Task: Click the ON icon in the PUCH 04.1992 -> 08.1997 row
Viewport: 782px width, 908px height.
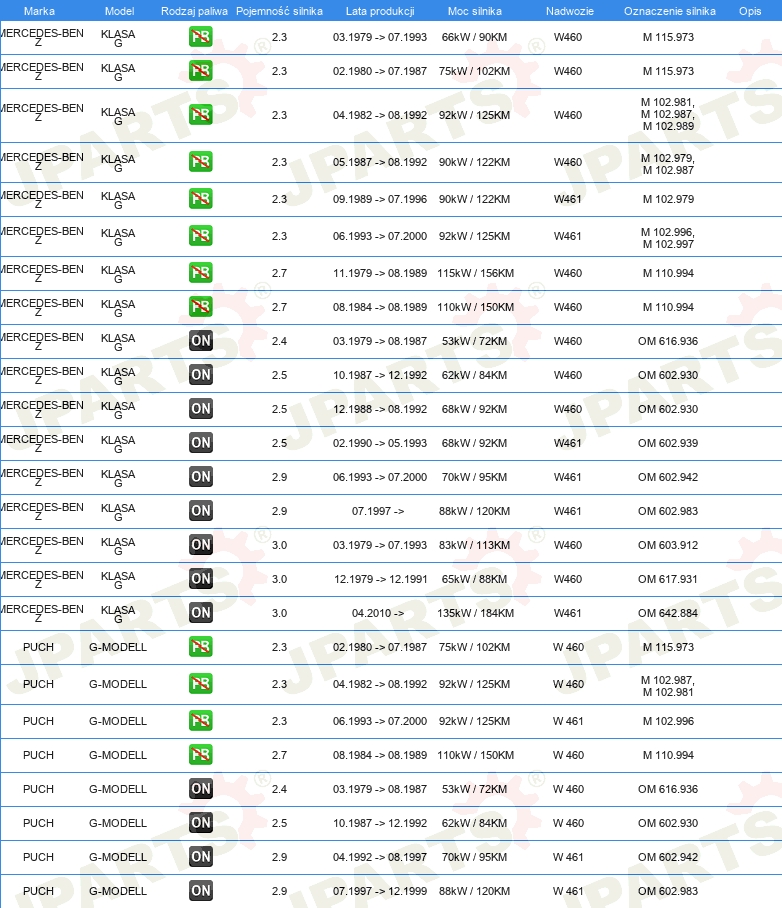Action: pos(200,856)
